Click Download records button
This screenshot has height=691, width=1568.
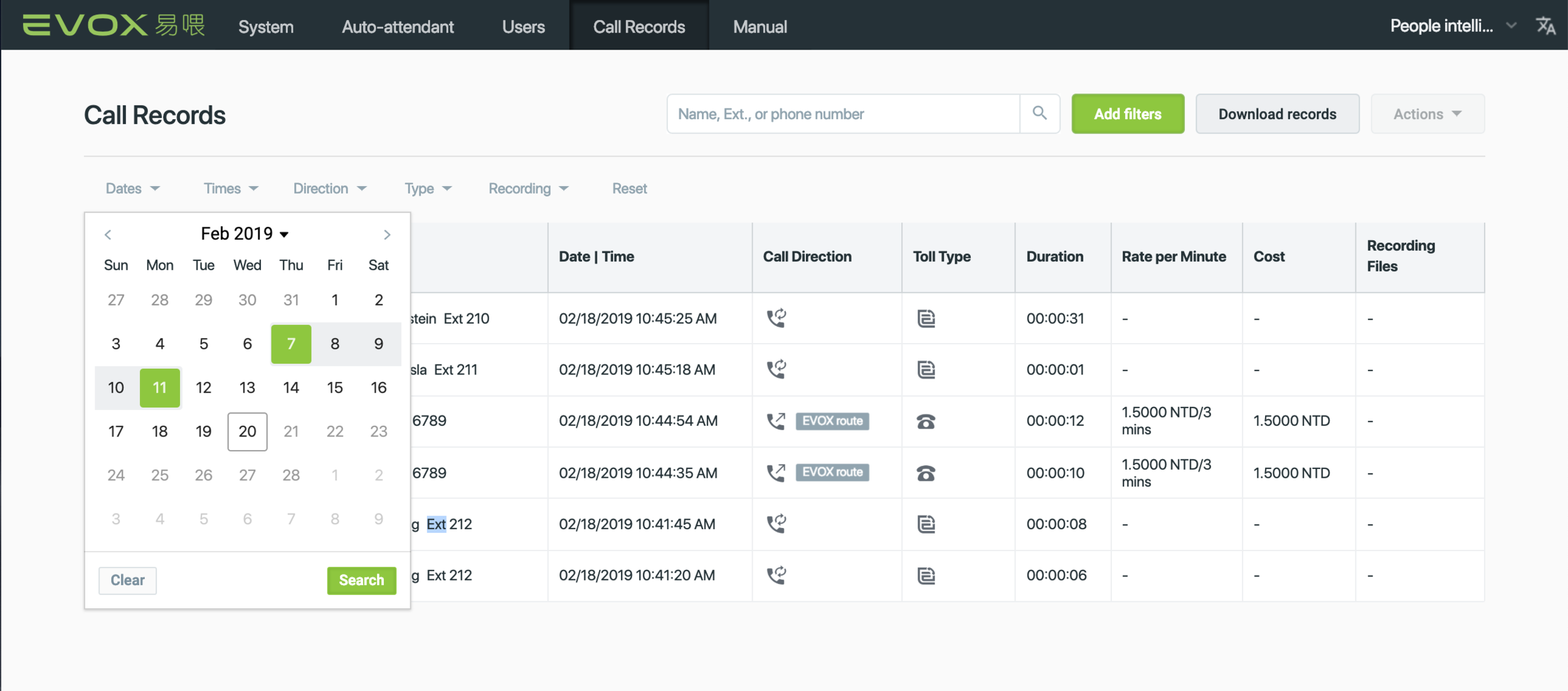1277,113
